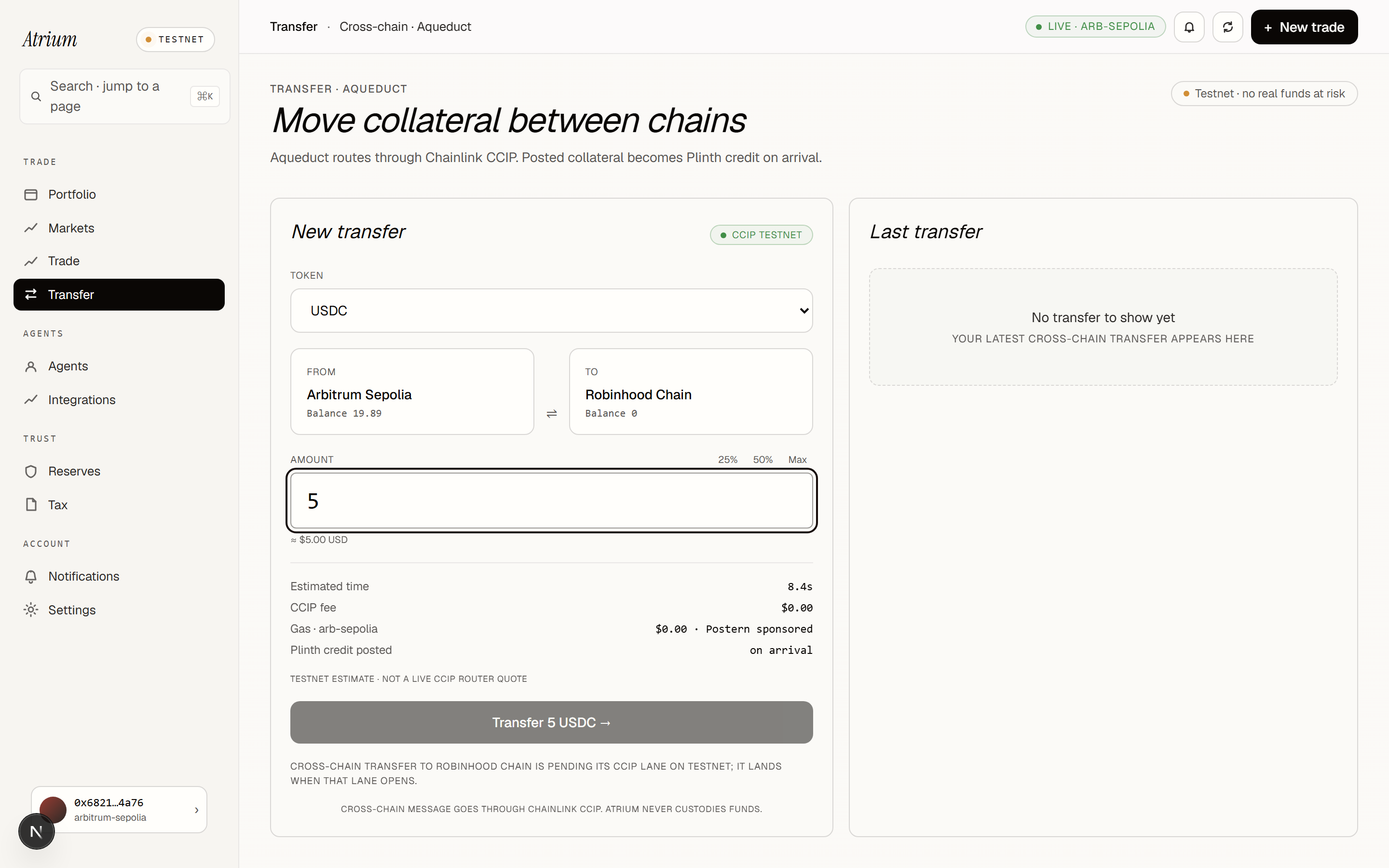Set amount to Max

click(797, 460)
